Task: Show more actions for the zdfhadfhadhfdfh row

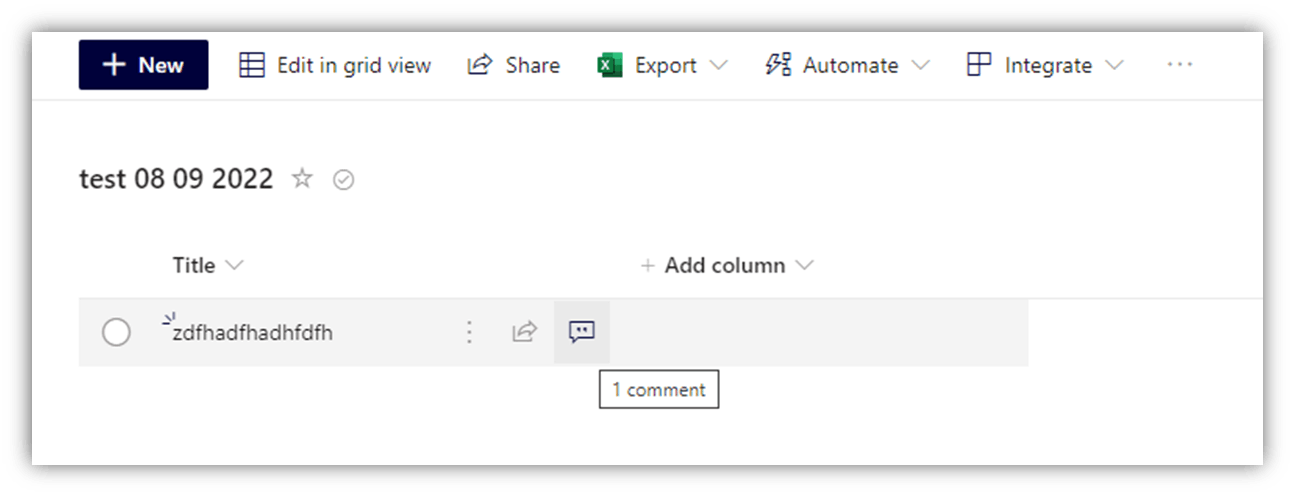Action: click(469, 332)
